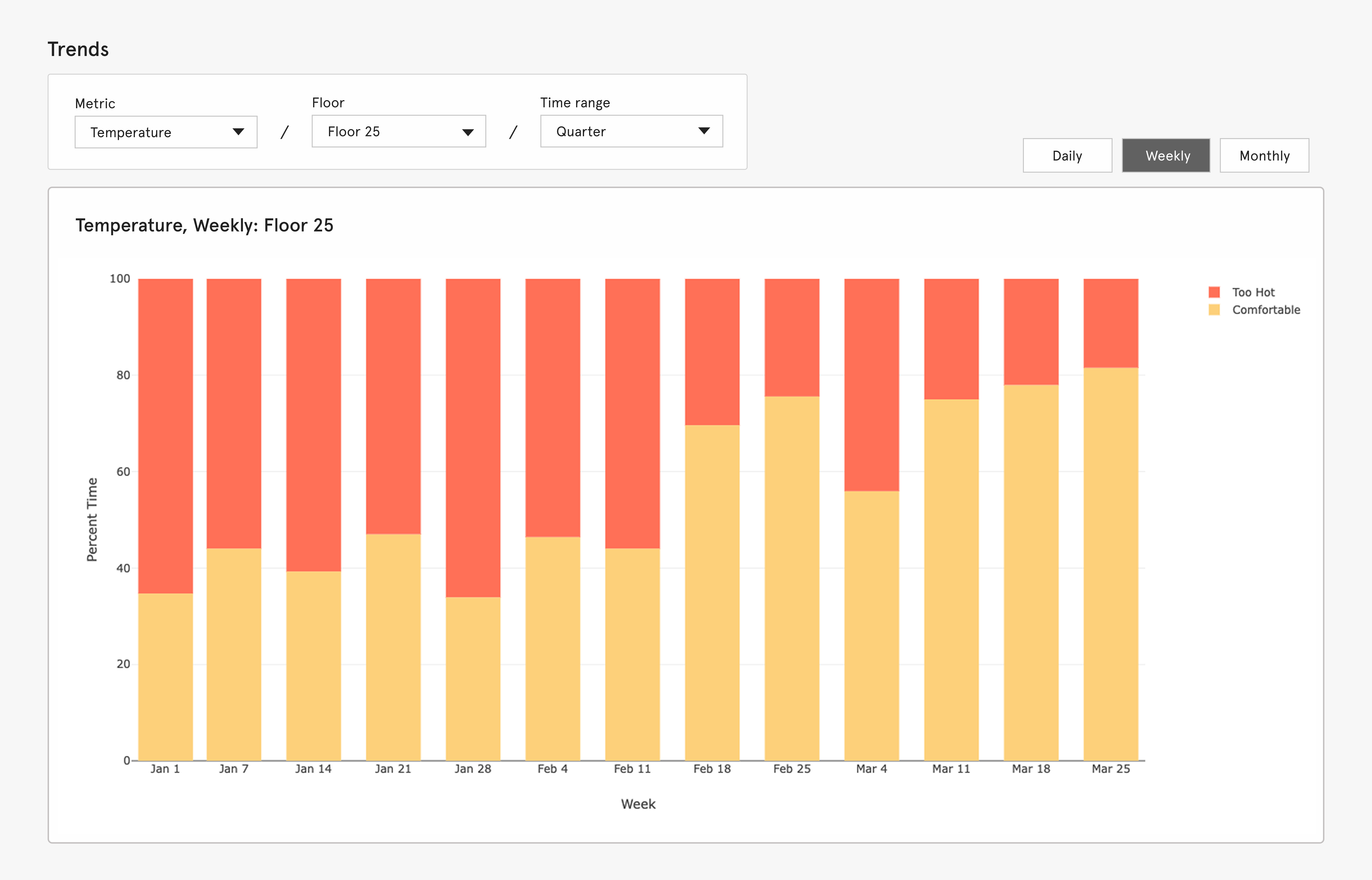Select the Feb 4 comfortable bar segment

(x=553, y=649)
